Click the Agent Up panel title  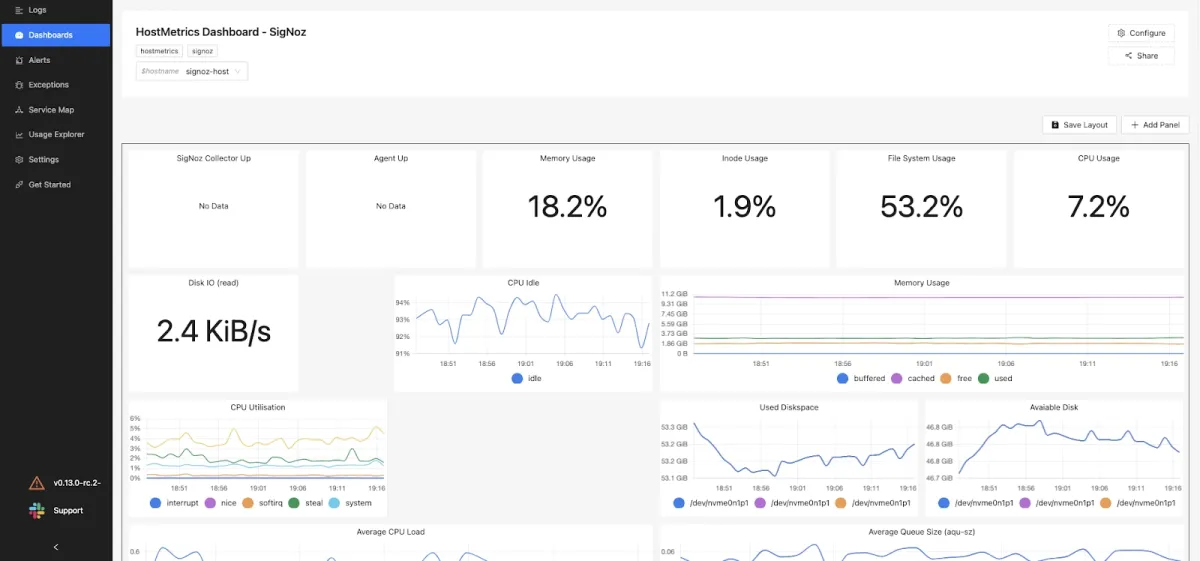391,158
